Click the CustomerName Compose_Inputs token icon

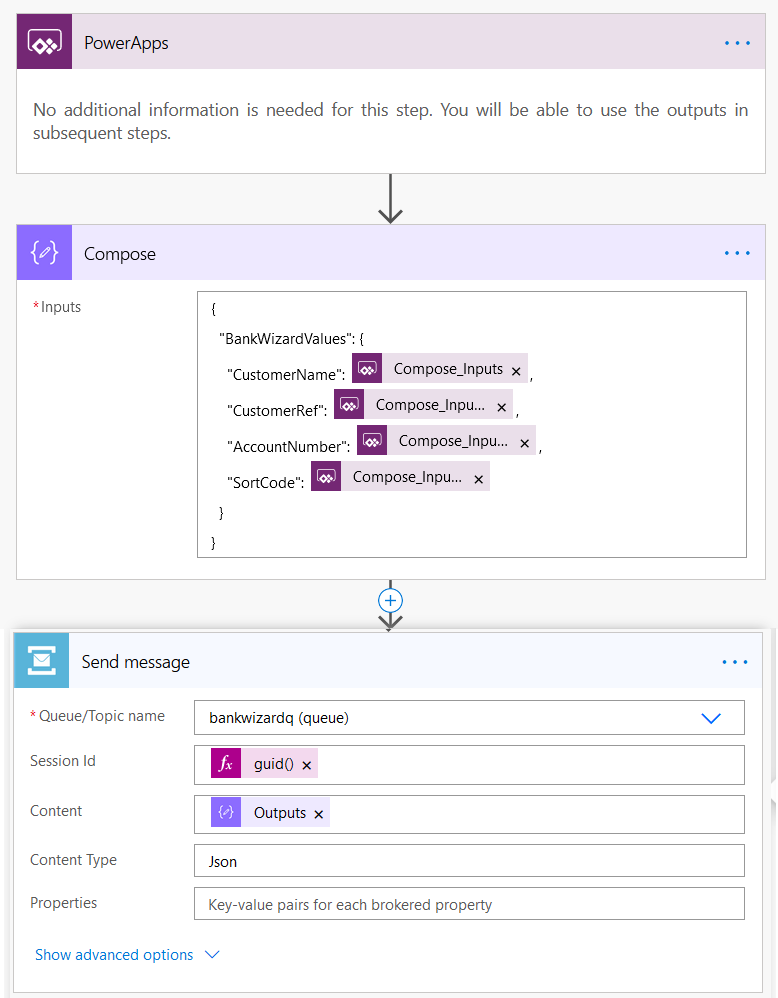click(367, 368)
